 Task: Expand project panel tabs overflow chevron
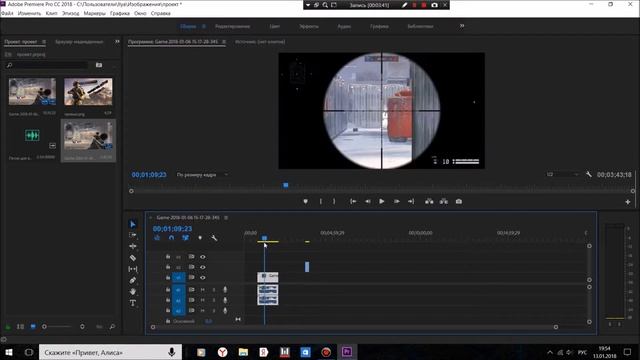(117, 42)
